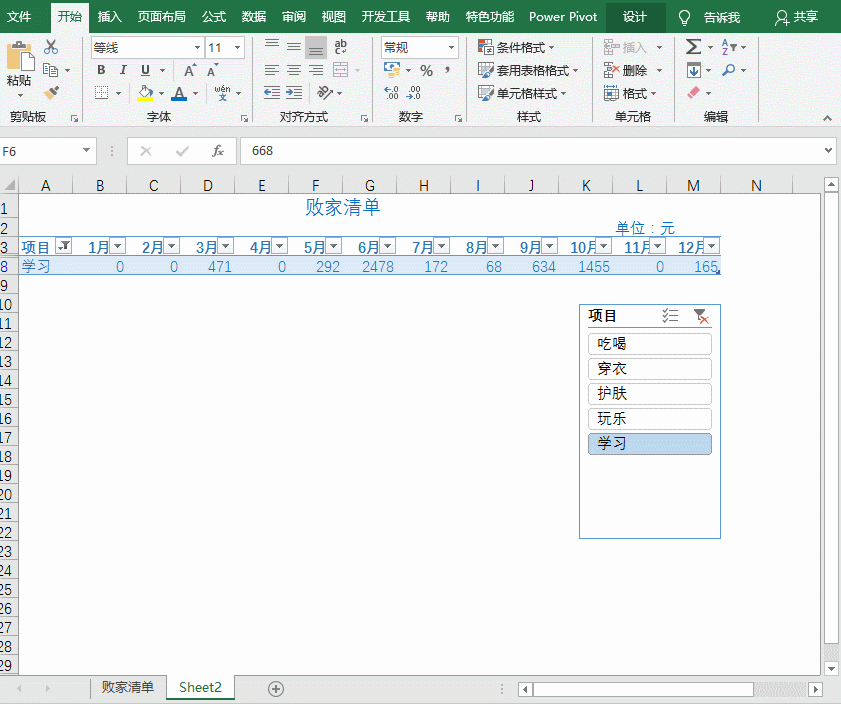The image size is (841, 704).
Task: Apply comma thousands separator style
Action: tap(447, 70)
